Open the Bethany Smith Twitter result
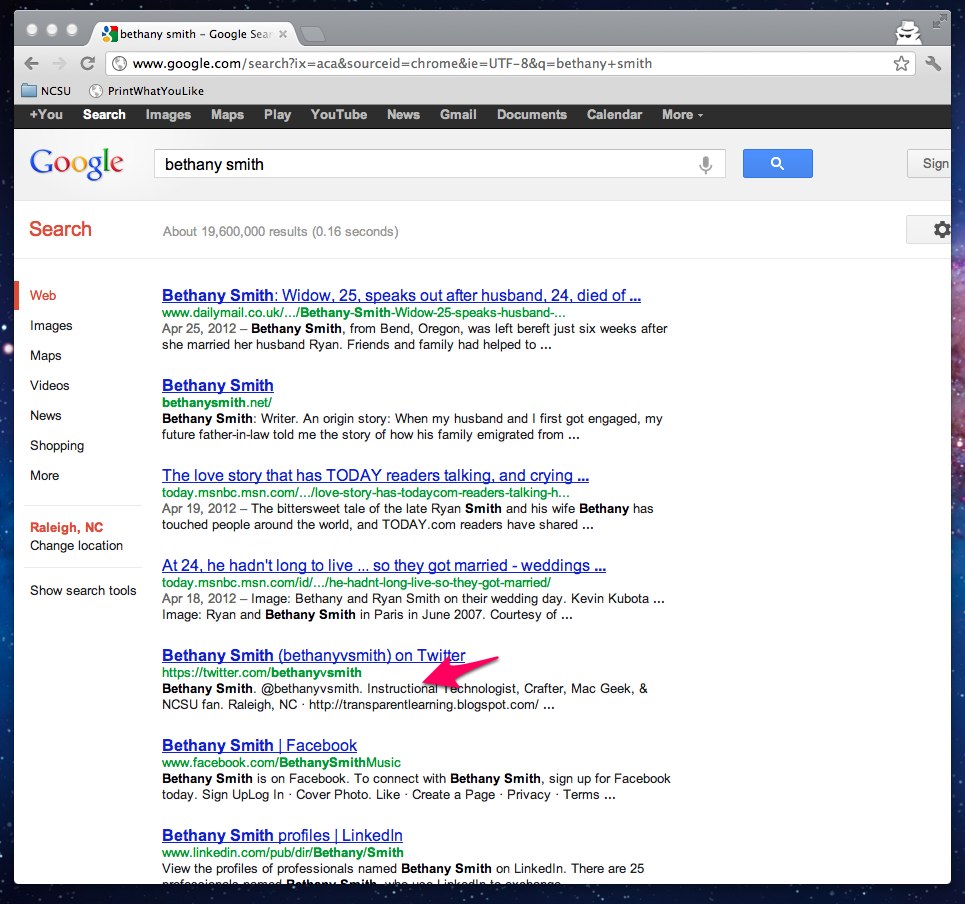Viewport: 965px width, 904px height. click(x=313, y=656)
